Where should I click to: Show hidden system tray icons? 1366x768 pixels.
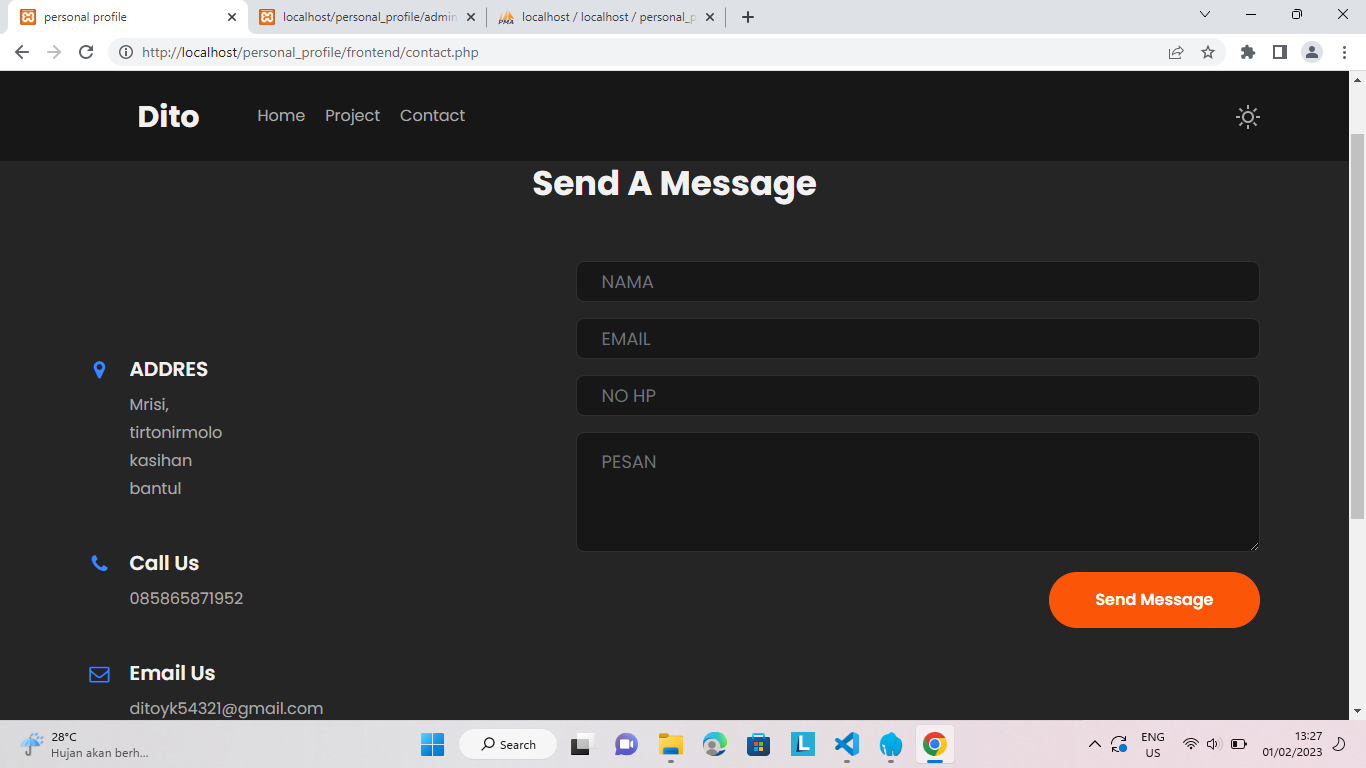click(1094, 744)
